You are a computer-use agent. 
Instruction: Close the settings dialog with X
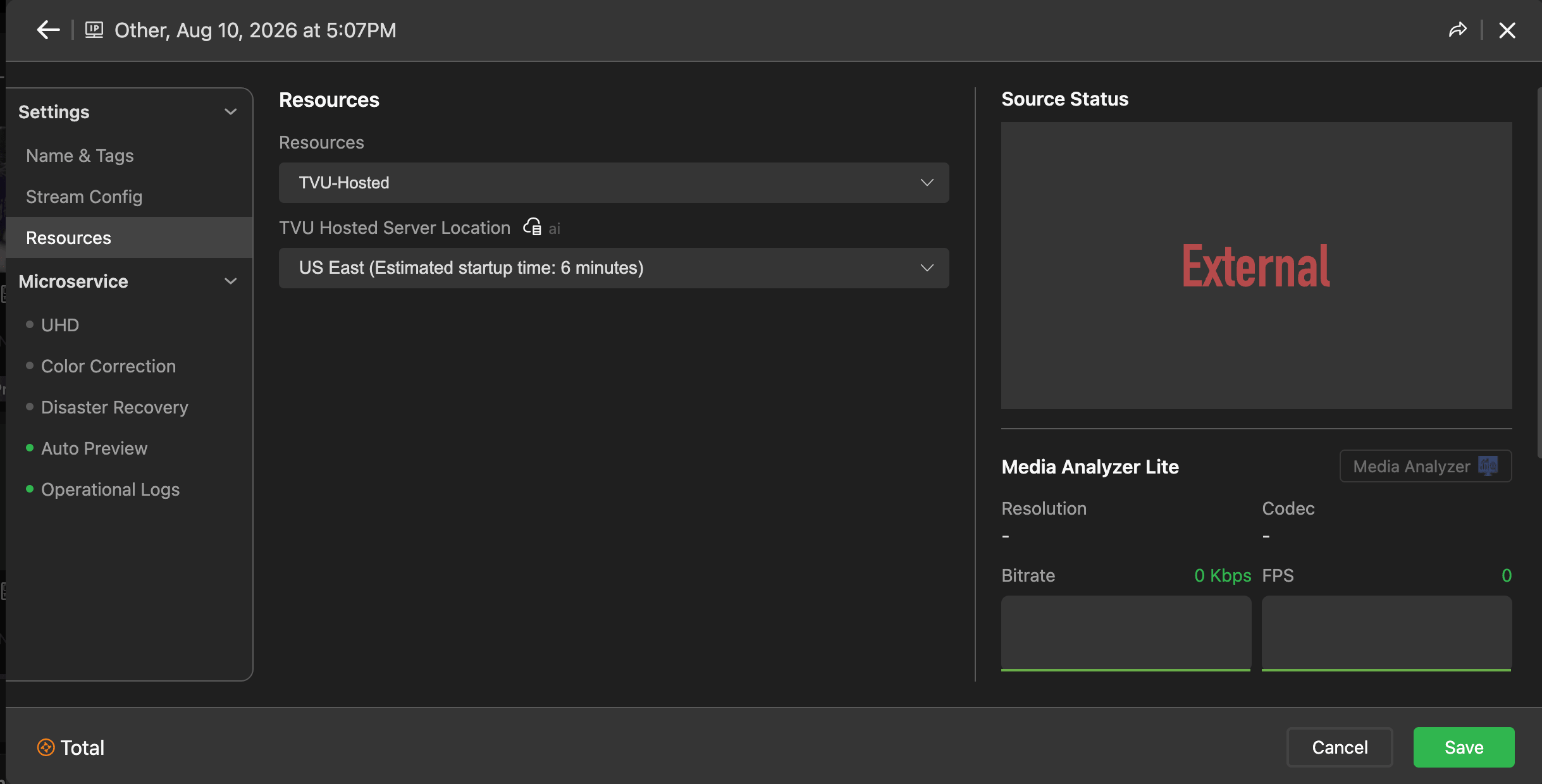point(1507,30)
